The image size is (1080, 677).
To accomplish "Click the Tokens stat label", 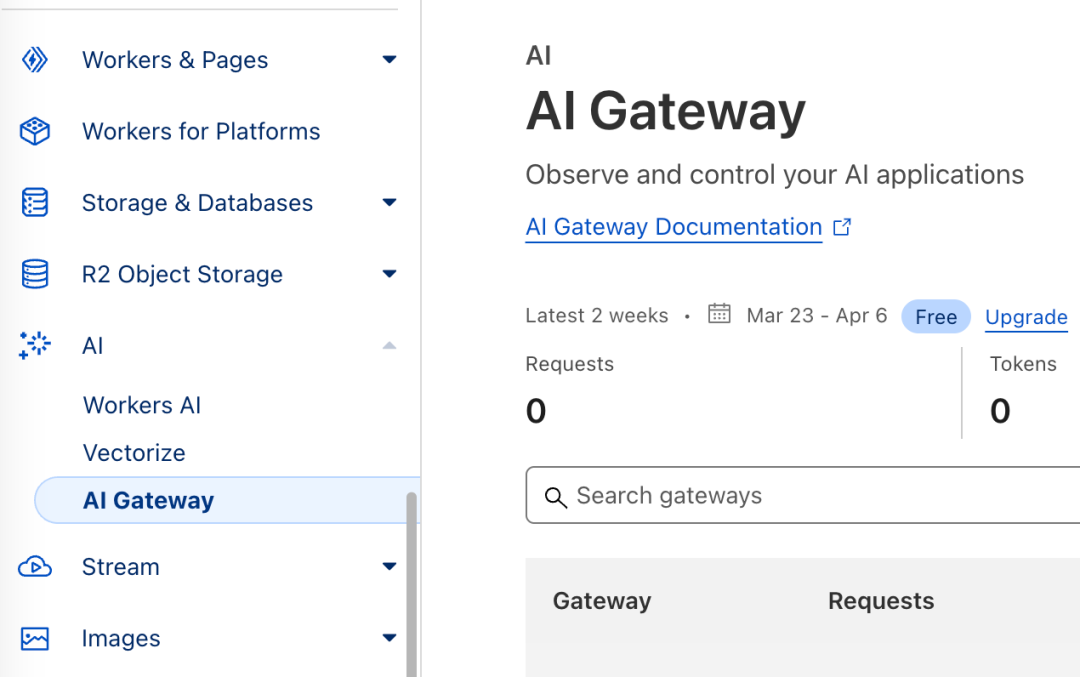I will coord(1023,364).
